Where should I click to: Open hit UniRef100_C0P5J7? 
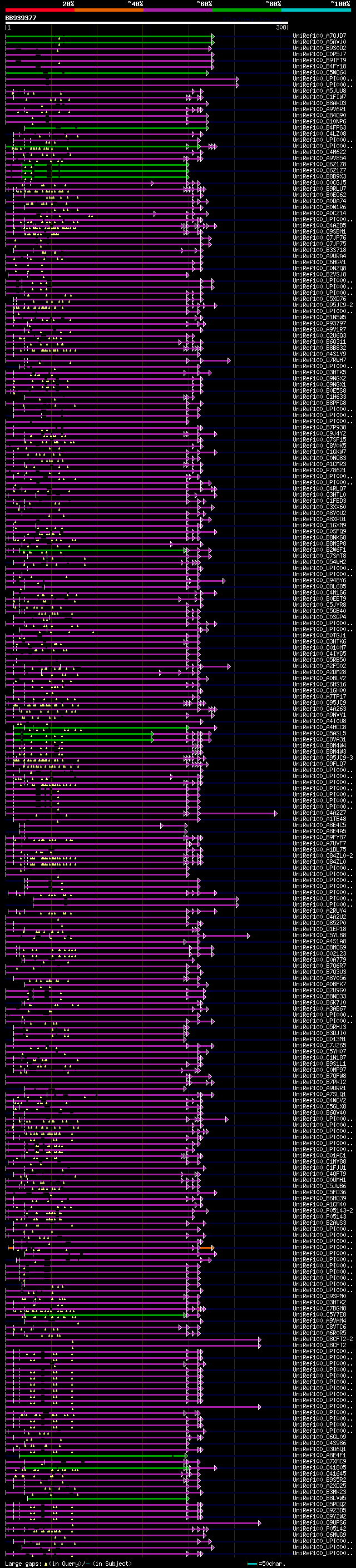319,54
